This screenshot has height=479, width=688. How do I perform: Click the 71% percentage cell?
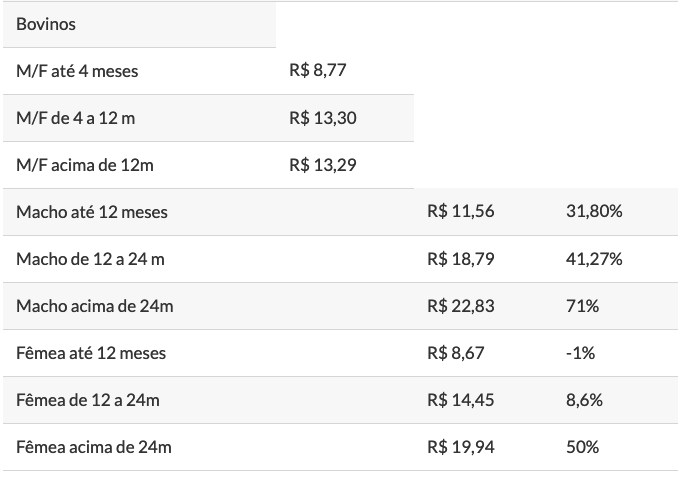tap(582, 306)
